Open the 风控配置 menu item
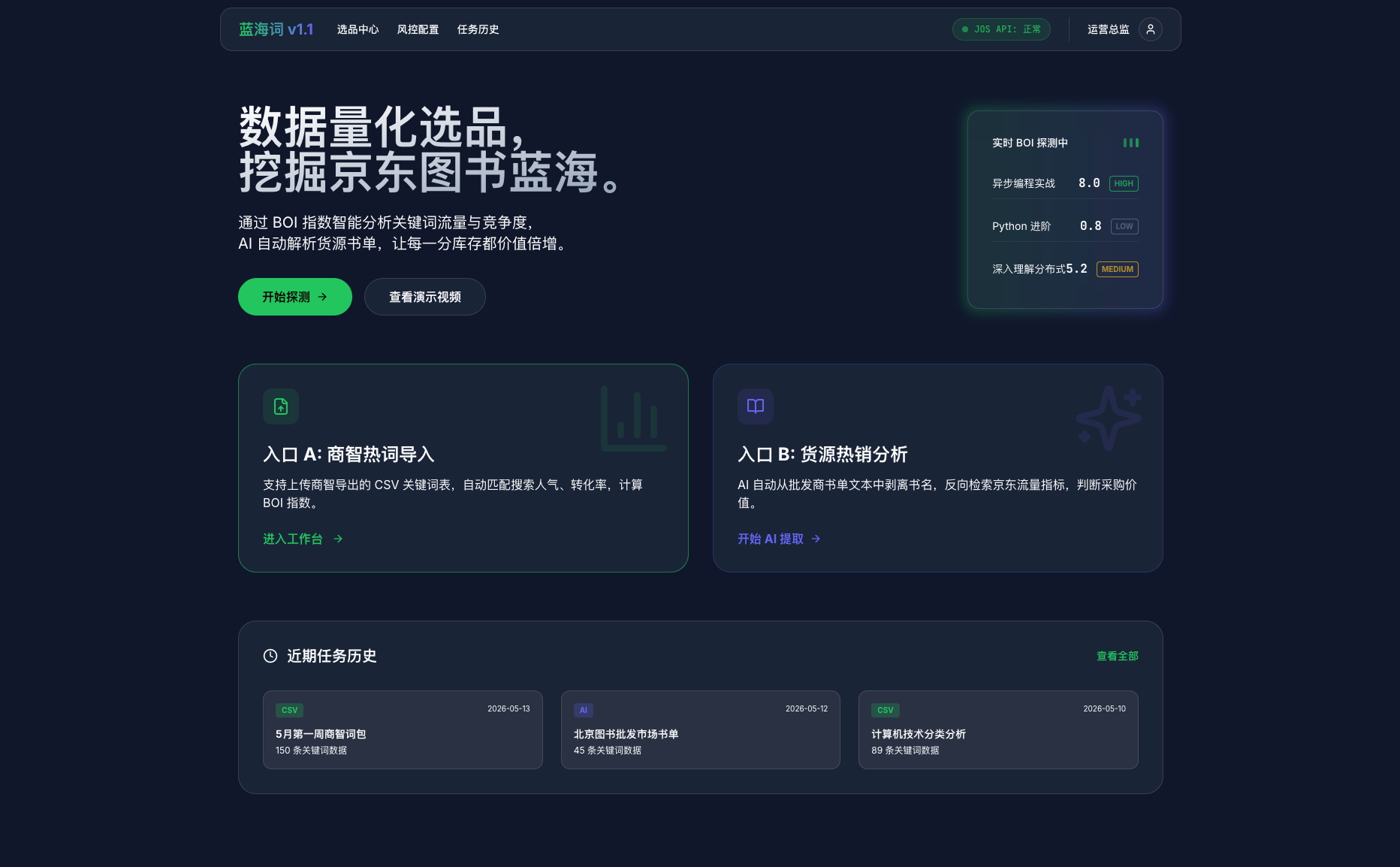Image resolution: width=1400 pixels, height=867 pixels. click(418, 29)
